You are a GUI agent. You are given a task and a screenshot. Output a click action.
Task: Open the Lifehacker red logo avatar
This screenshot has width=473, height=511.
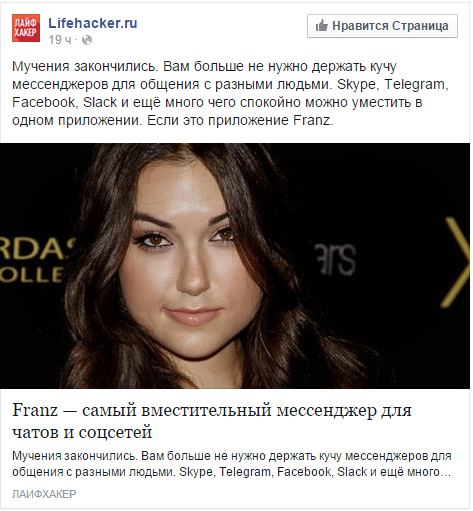[26, 28]
